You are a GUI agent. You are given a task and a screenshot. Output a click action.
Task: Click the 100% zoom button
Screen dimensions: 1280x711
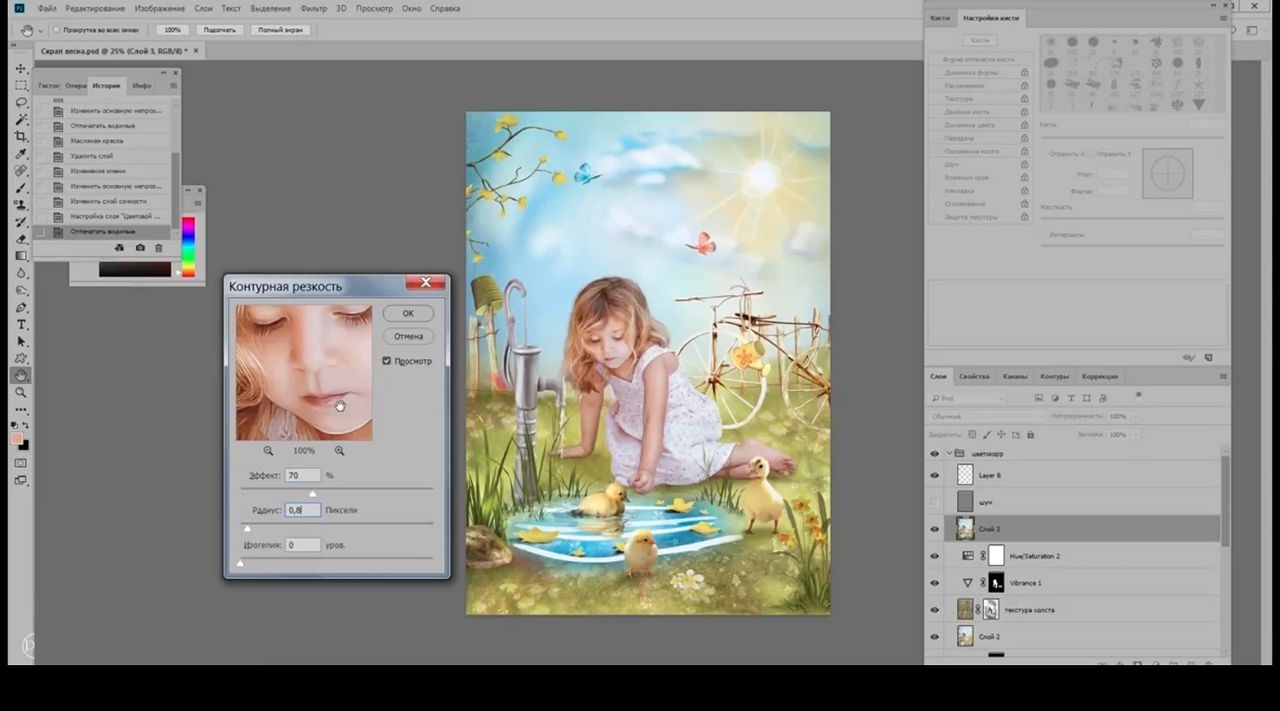click(172, 30)
